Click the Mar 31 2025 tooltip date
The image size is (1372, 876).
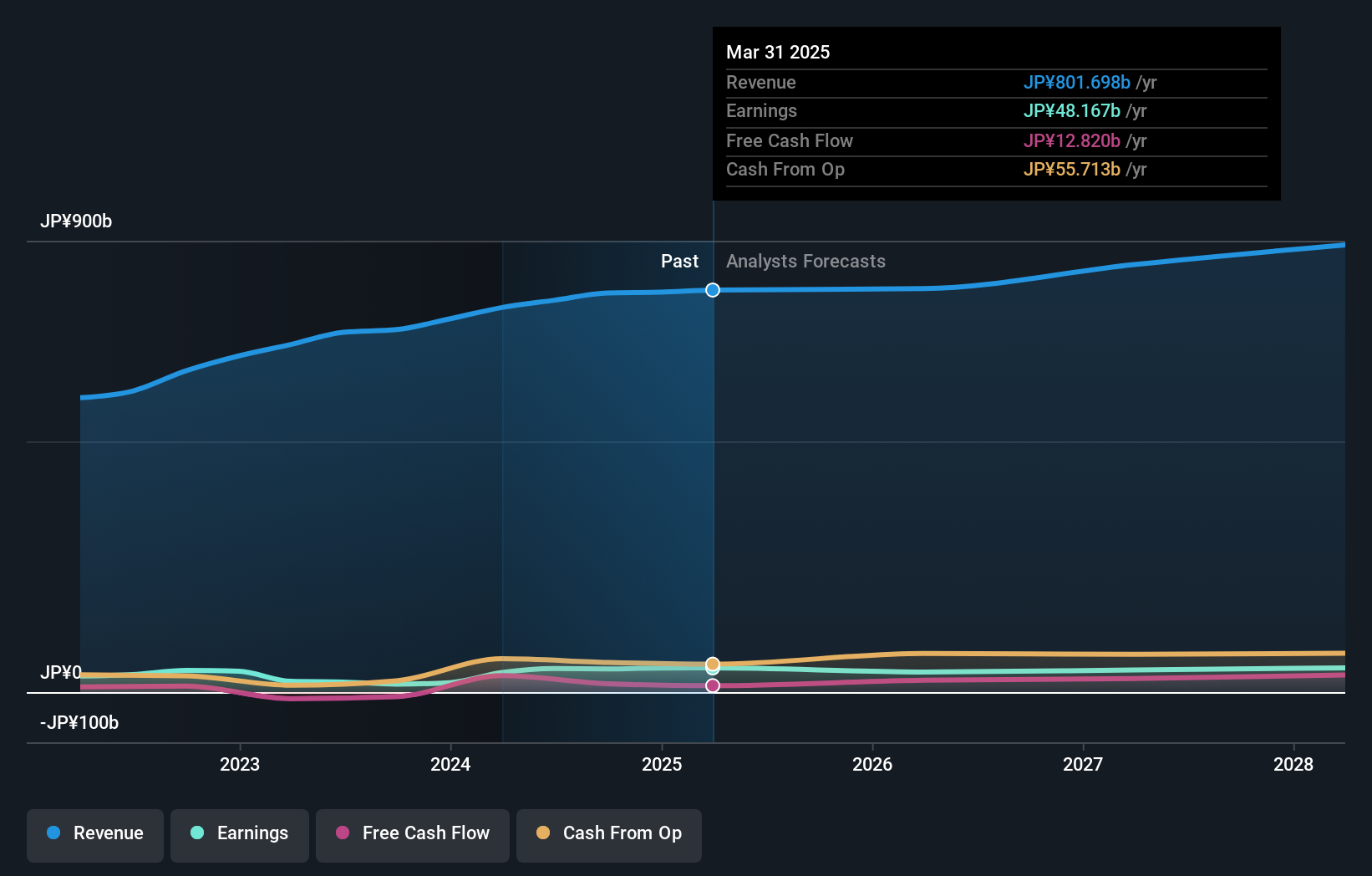pos(778,53)
